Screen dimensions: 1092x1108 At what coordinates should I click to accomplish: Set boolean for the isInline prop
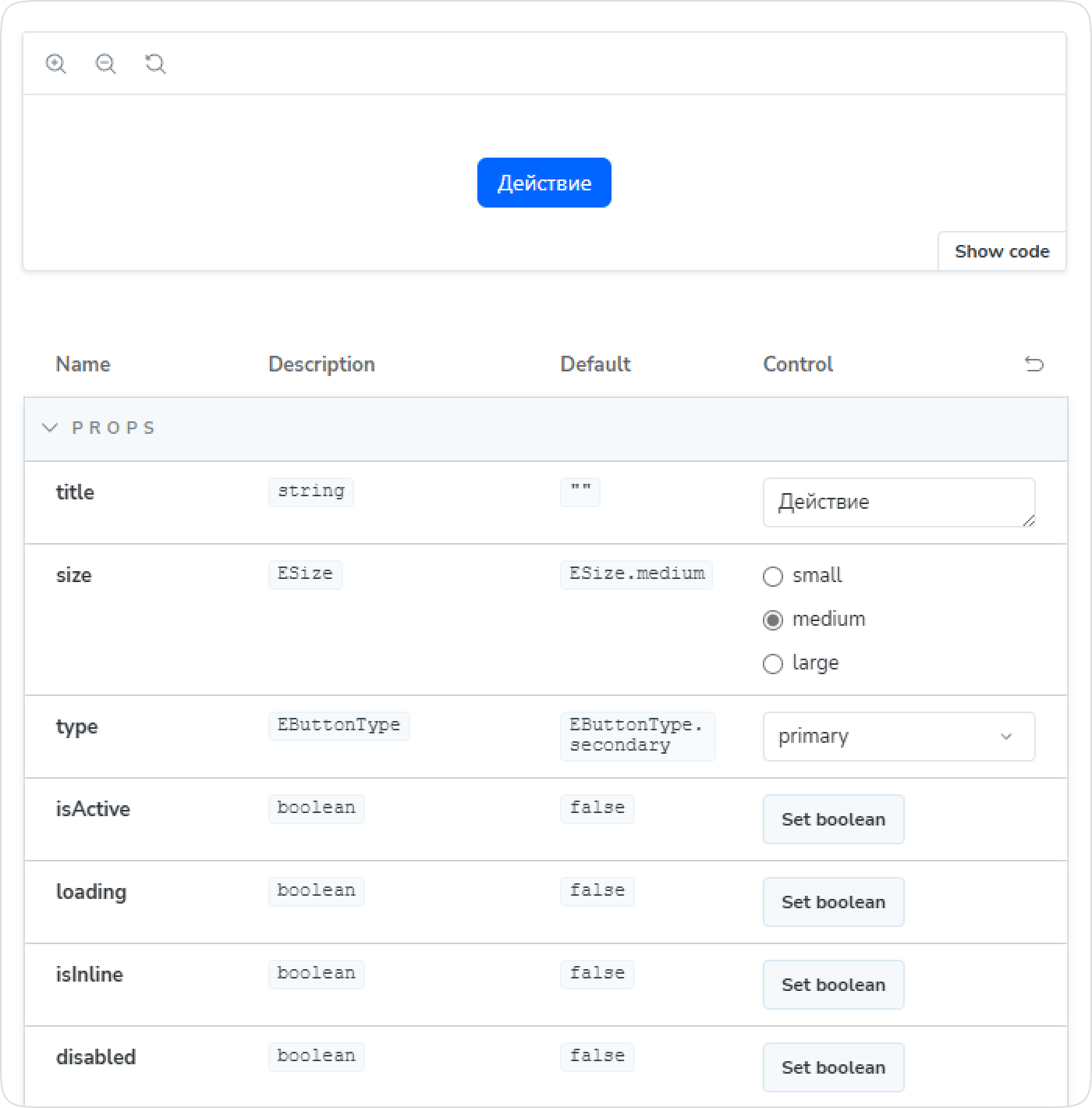[833, 985]
